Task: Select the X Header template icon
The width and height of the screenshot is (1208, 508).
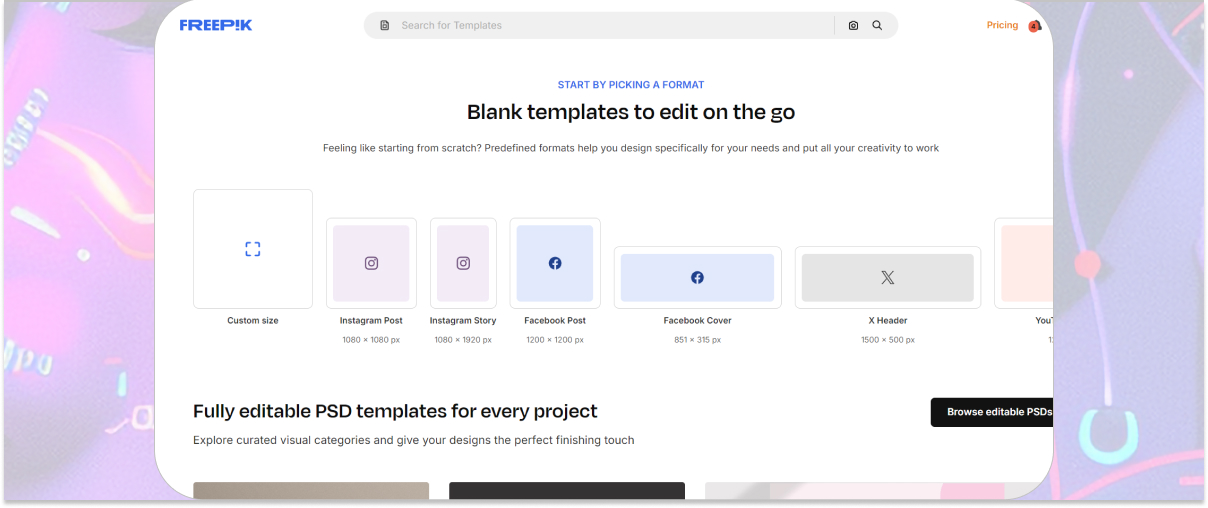Action: pos(887,277)
